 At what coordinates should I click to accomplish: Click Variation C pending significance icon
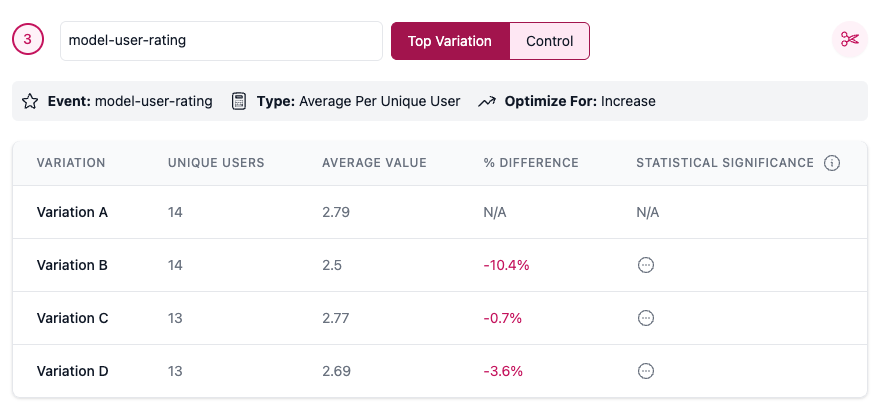click(646, 318)
